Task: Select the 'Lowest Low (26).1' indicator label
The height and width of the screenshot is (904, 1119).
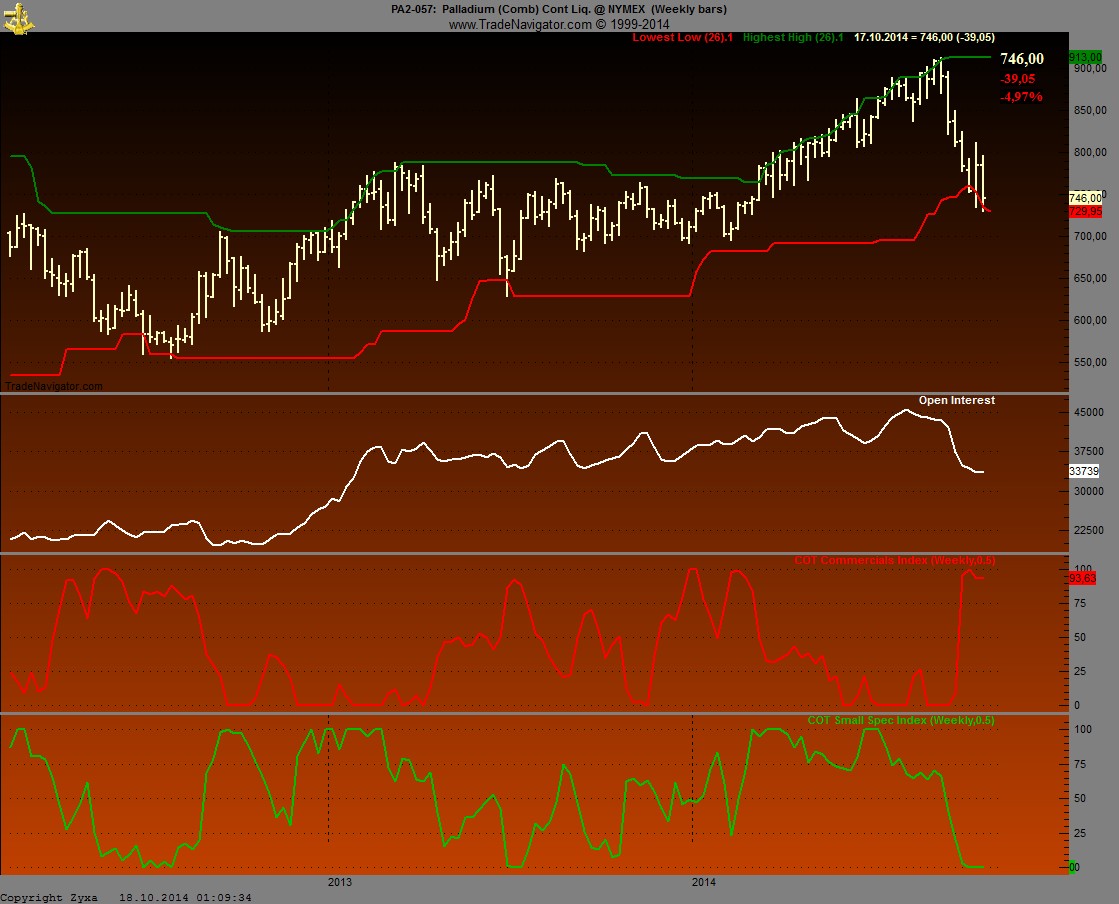Action: click(682, 37)
